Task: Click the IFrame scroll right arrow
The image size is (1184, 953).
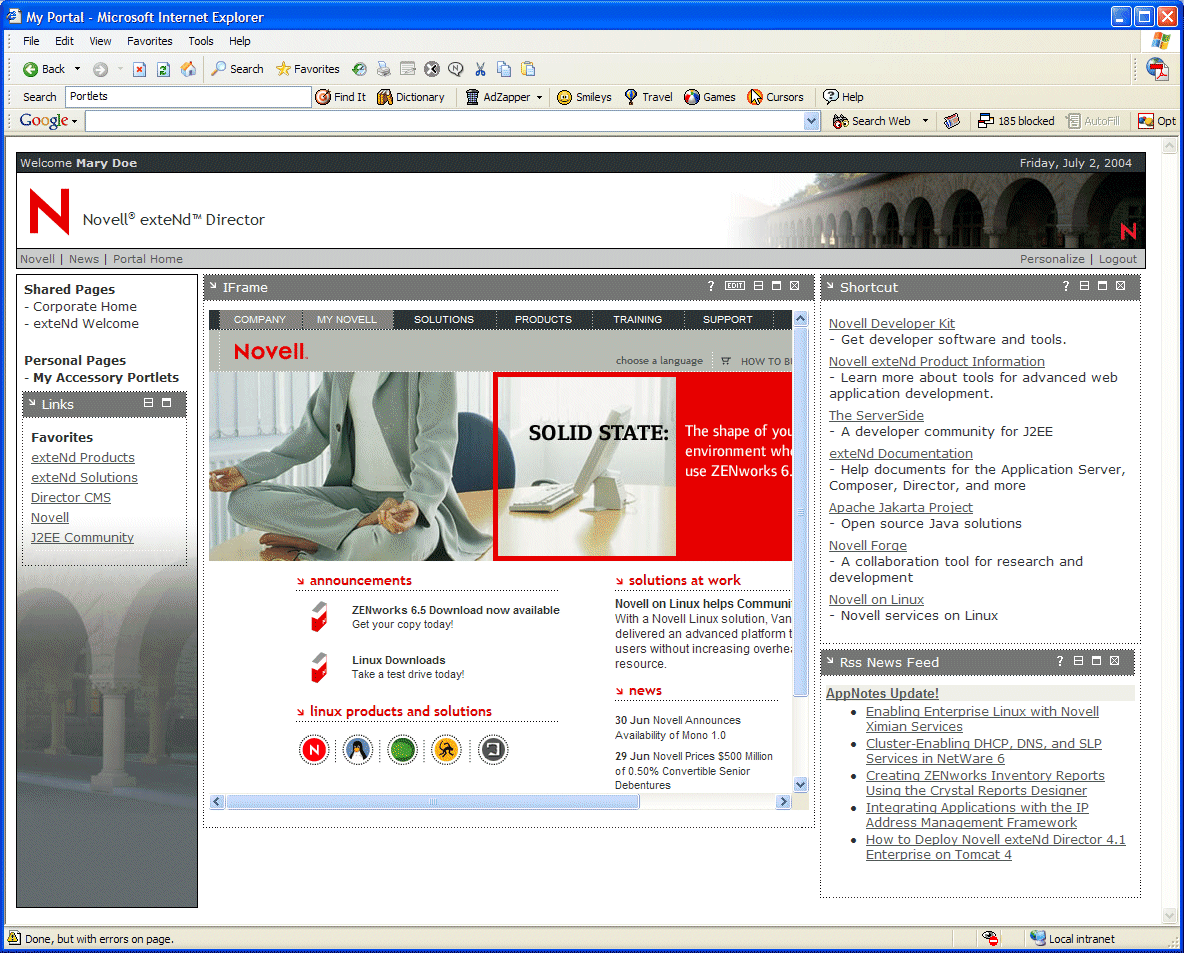Action: [x=783, y=802]
